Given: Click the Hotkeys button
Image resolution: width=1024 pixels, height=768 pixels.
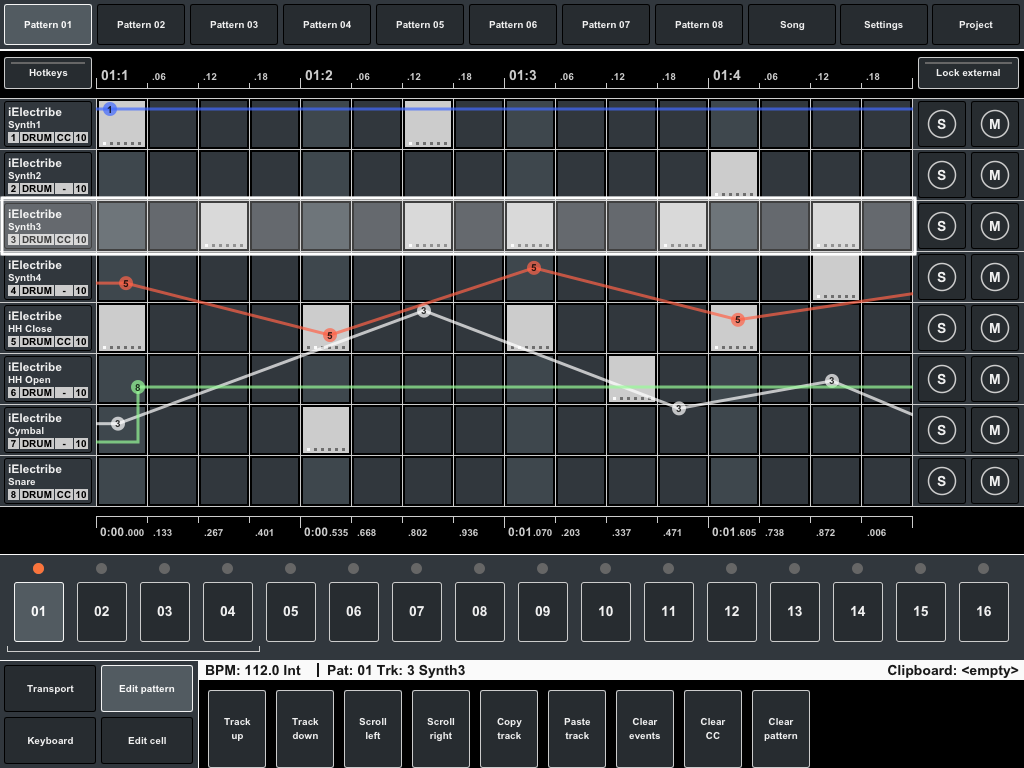Looking at the screenshot, I should [x=49, y=72].
